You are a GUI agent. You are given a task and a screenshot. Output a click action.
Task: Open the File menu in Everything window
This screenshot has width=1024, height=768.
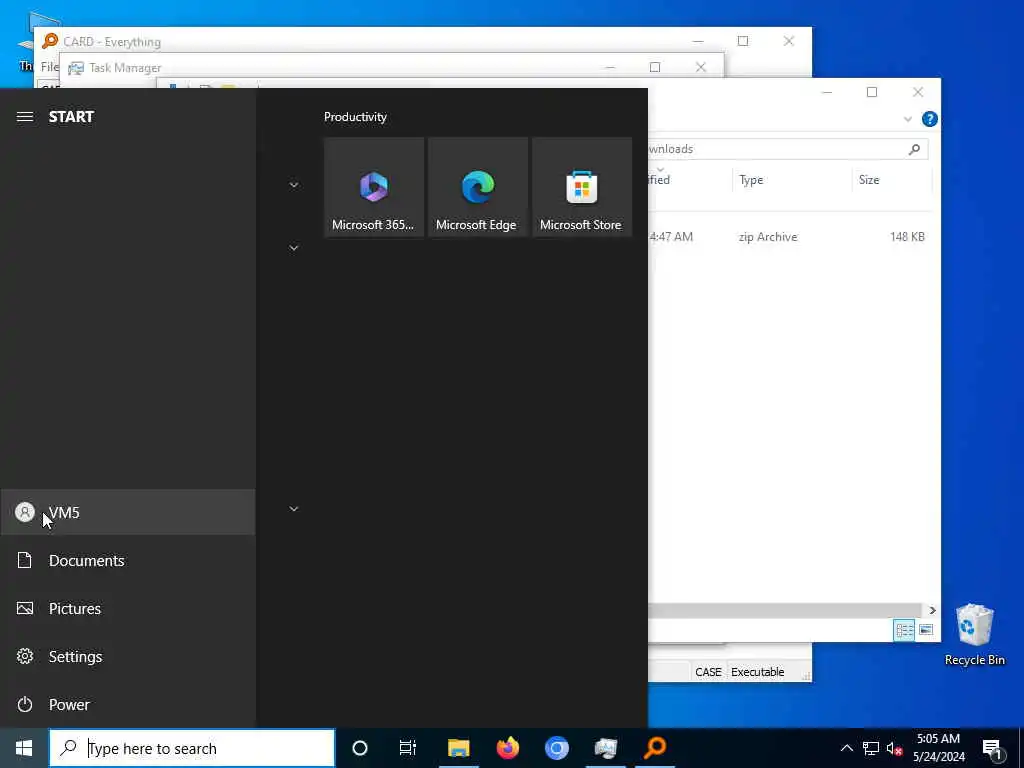[50, 67]
